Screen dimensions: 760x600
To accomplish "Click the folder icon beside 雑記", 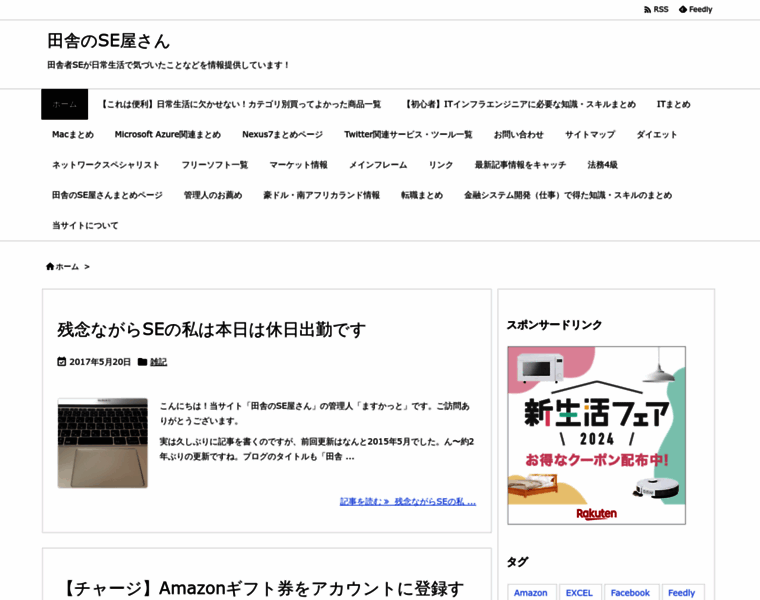I will click(x=142, y=362).
